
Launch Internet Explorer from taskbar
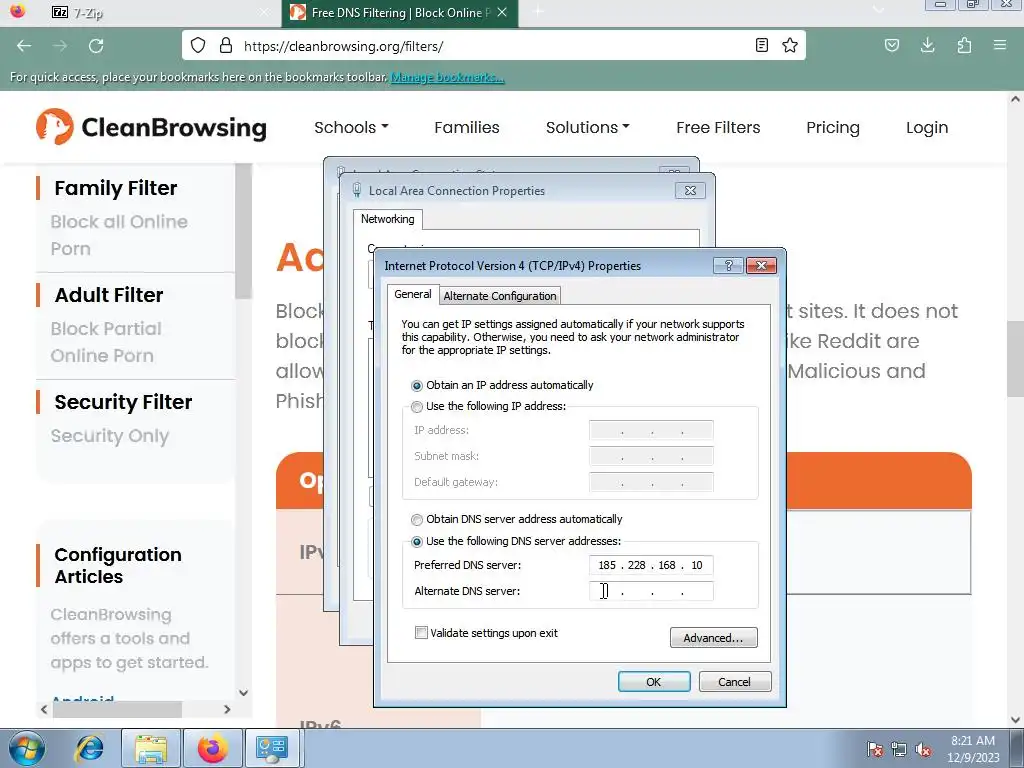pyautogui.click(x=88, y=748)
